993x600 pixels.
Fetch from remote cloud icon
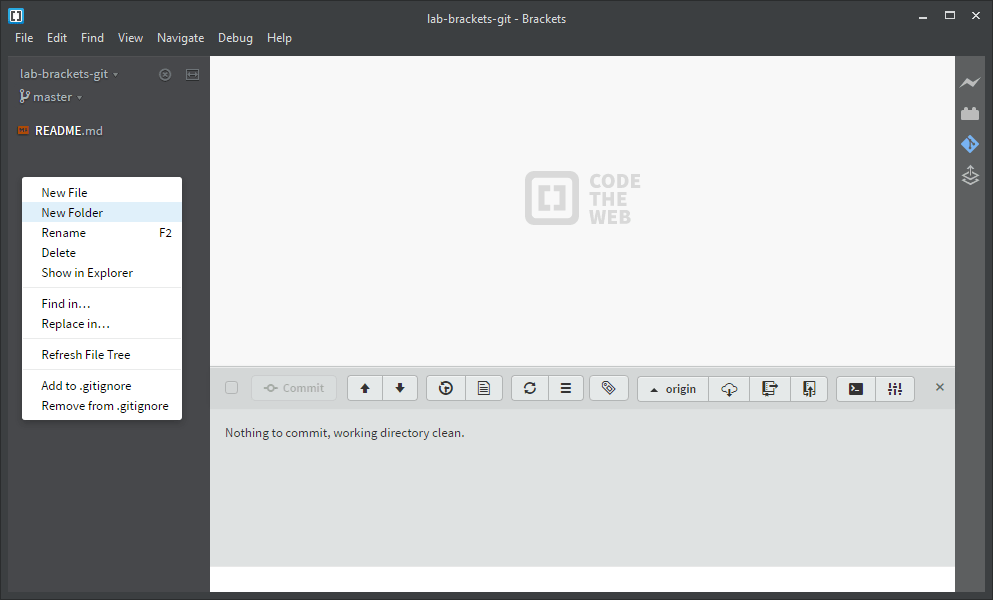coord(729,388)
